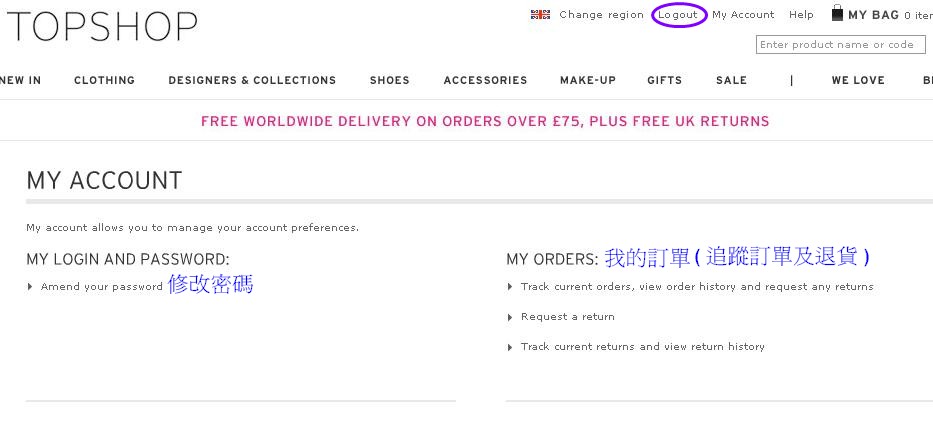This screenshot has height=428, width=933.
Task: Click the free worldwide delivery banner
Action: (x=485, y=121)
